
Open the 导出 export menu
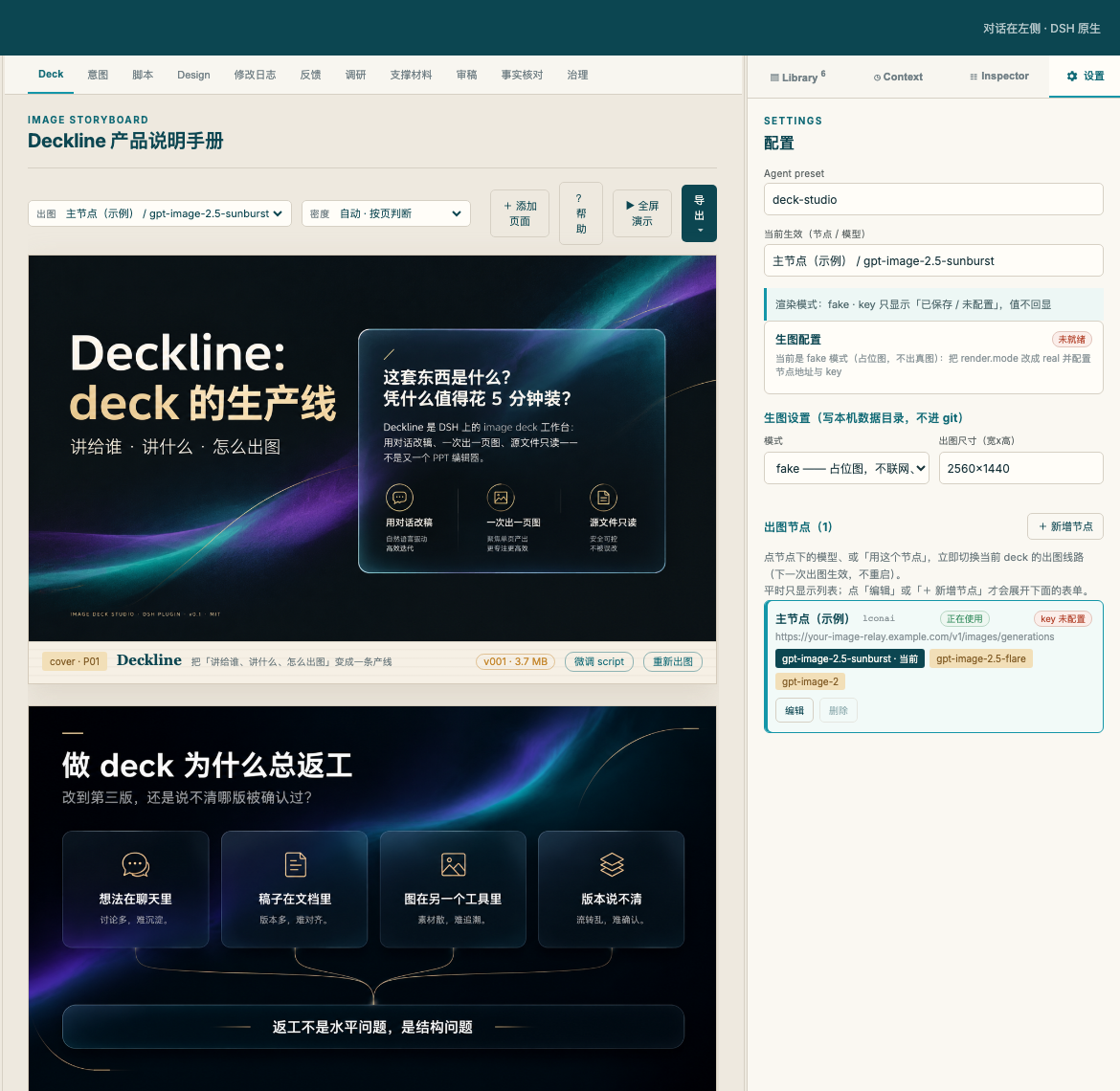coord(700,213)
